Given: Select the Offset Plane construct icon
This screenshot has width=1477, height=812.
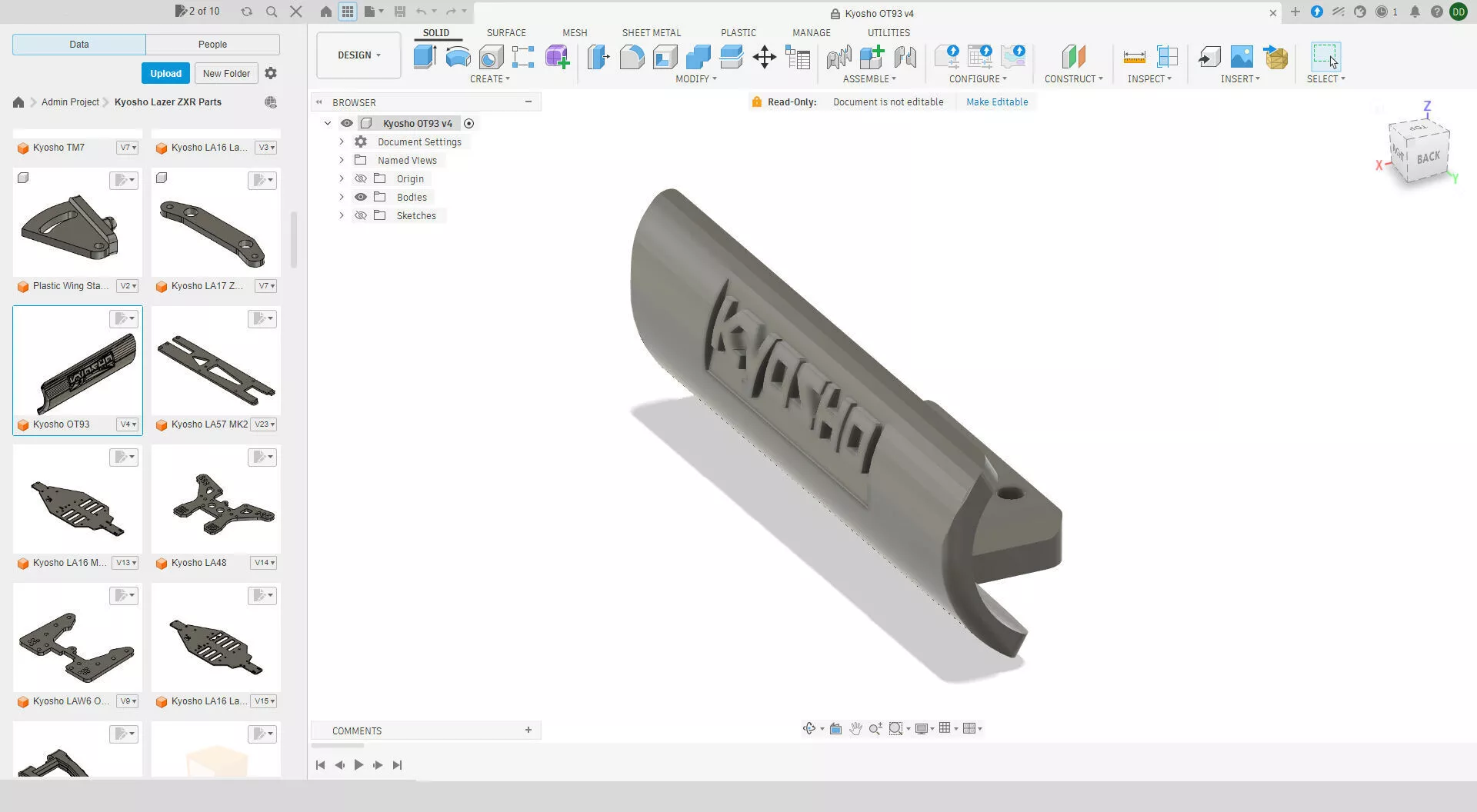Looking at the screenshot, I should (x=1073, y=57).
